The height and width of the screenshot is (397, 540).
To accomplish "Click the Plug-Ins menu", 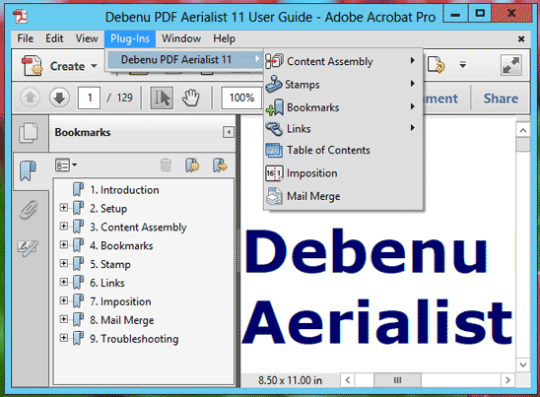I will coord(130,39).
